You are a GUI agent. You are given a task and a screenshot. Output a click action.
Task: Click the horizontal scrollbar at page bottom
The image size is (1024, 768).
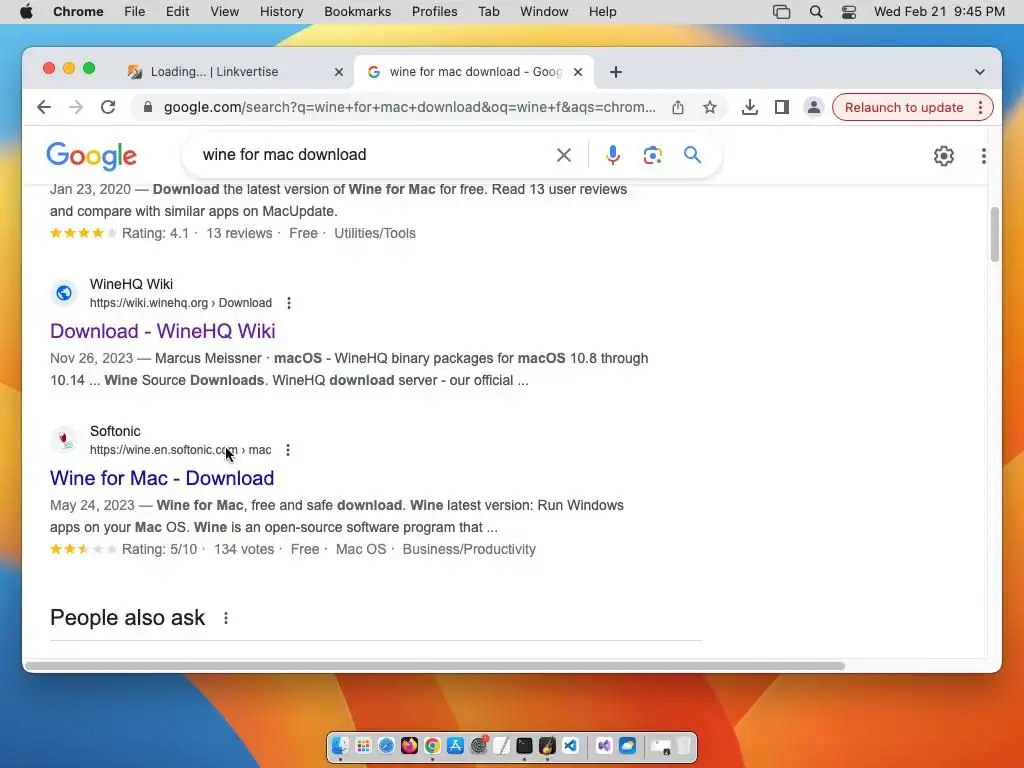(x=435, y=666)
